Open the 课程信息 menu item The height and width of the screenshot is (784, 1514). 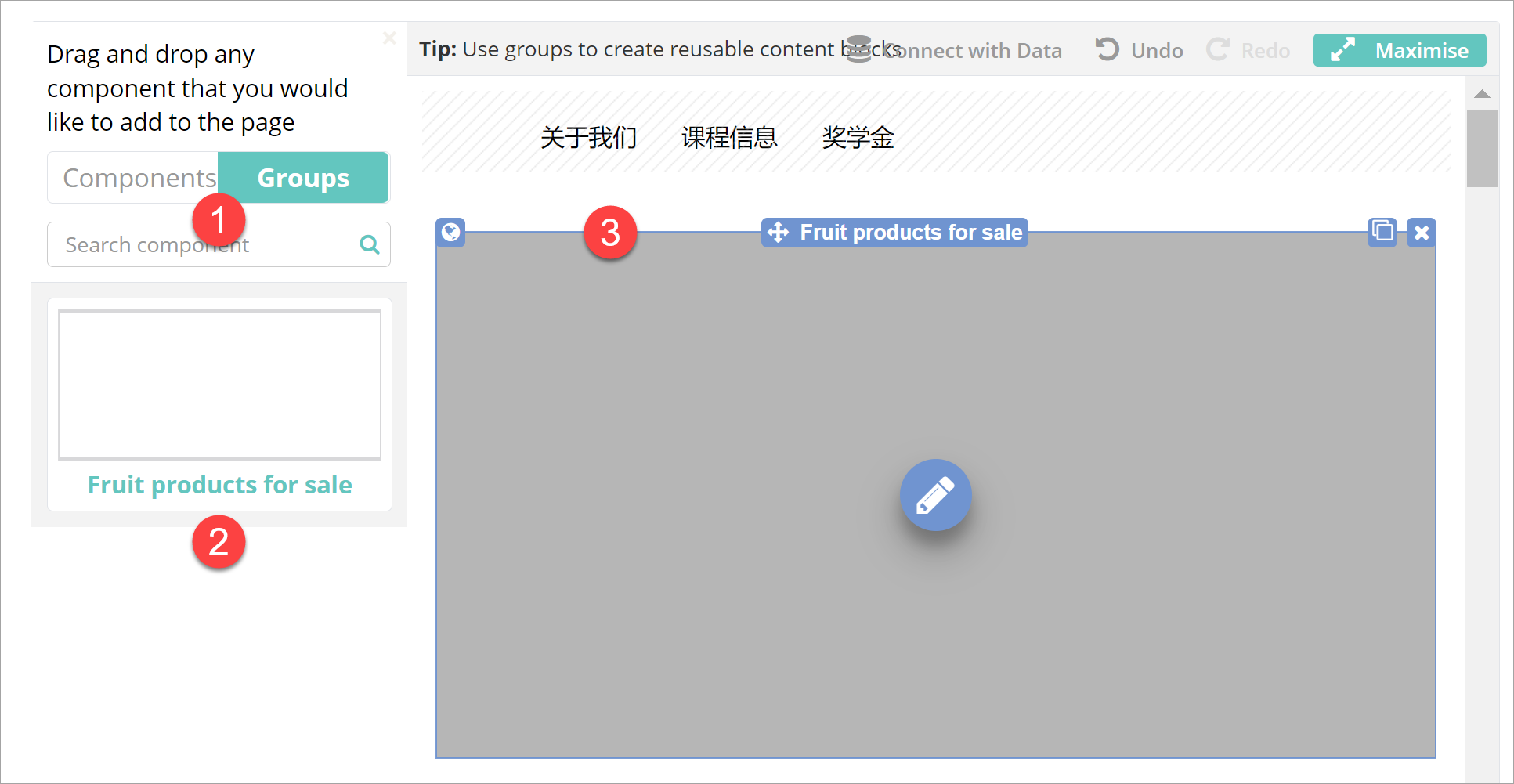728,138
